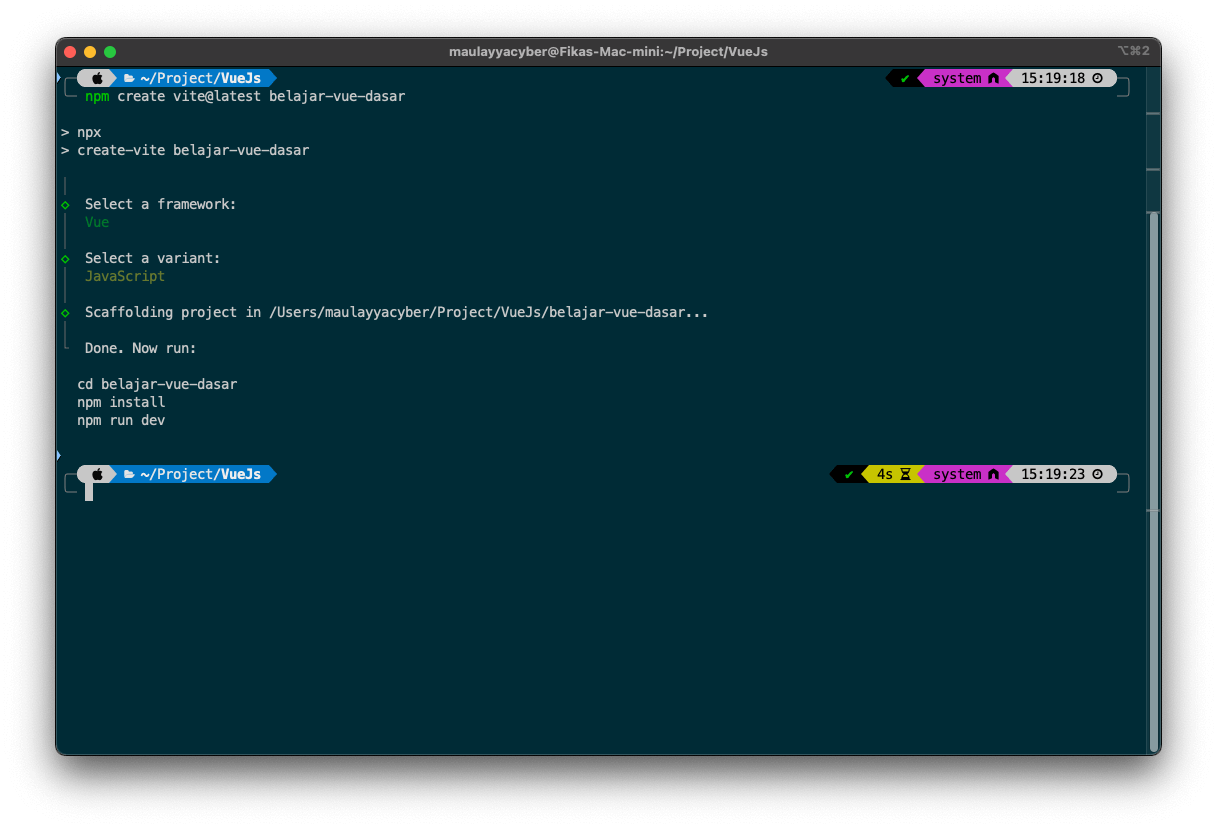The height and width of the screenshot is (829, 1217).
Task: Click the home icon beside the 15:19:18 timestamp
Action: [993, 78]
